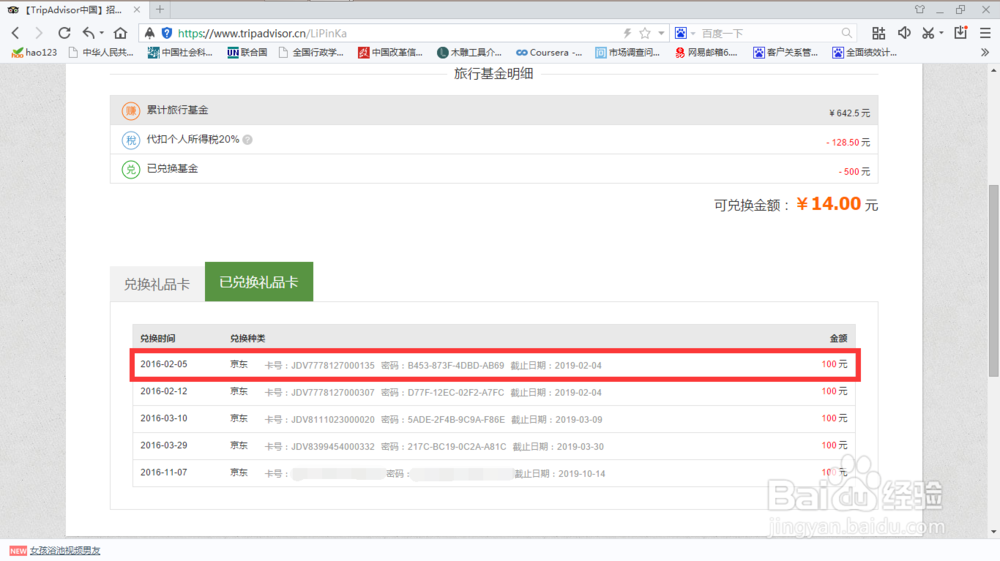Click the 兑换种类 column header
Image resolution: width=1000 pixels, height=561 pixels.
click(x=247, y=339)
